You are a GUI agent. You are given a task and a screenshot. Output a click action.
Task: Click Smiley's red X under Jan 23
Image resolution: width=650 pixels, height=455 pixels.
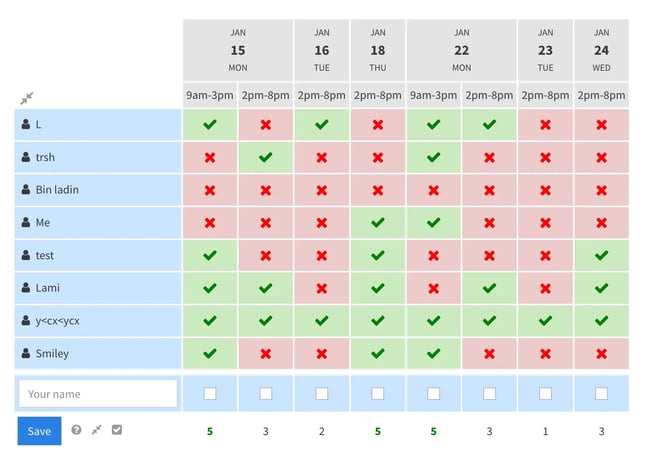tap(545, 353)
